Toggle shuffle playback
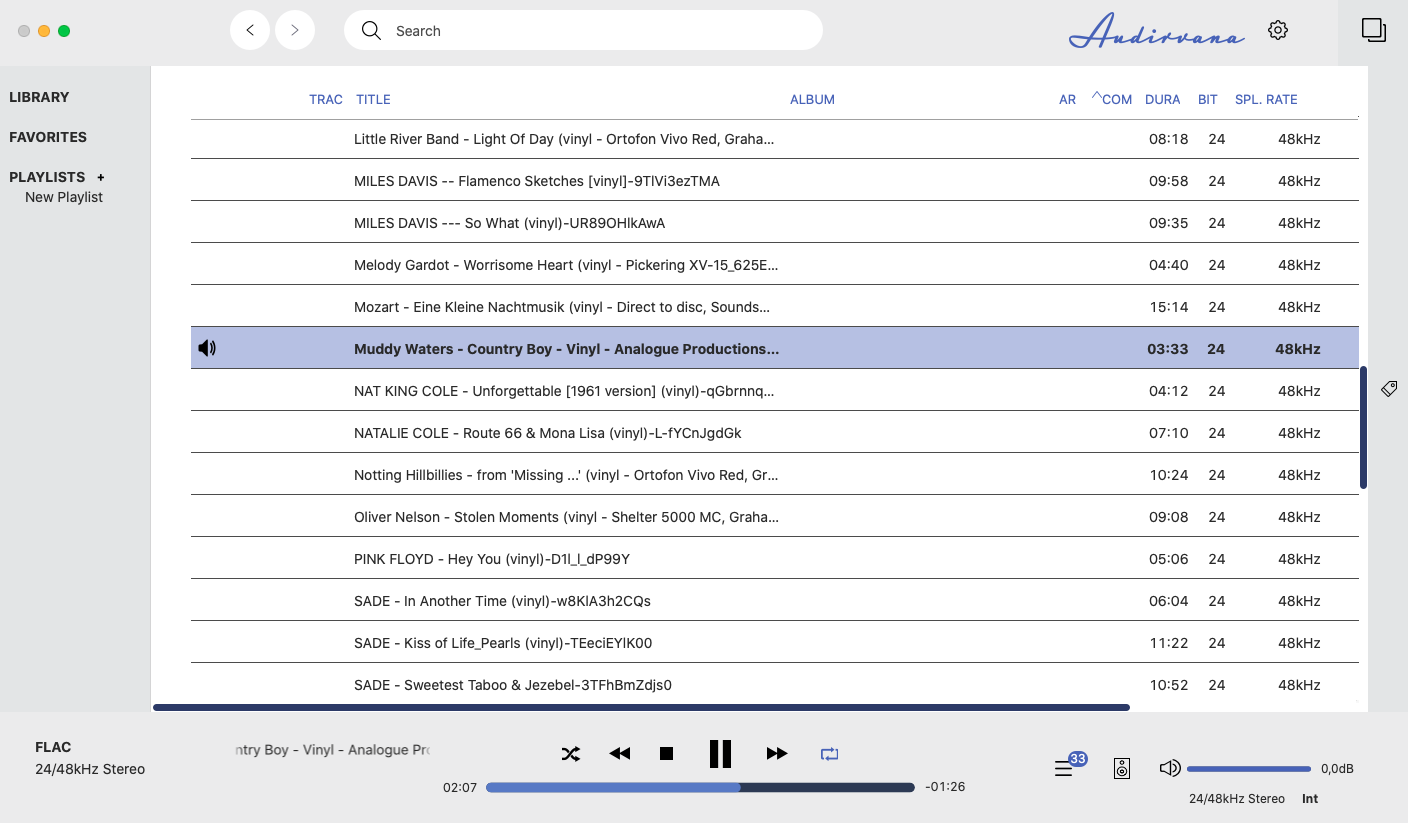Screen dimensions: 1408x823 tap(570, 754)
